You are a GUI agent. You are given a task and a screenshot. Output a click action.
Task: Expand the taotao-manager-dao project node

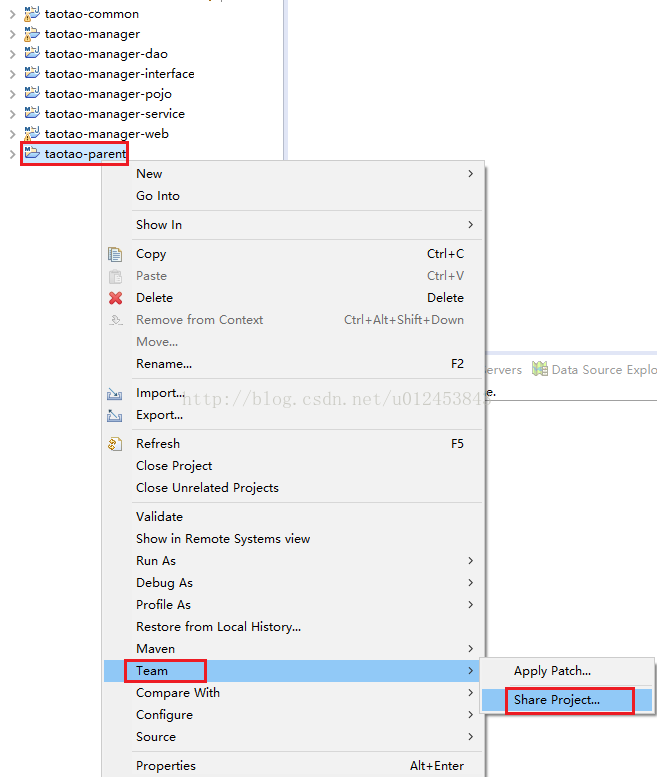(x=12, y=54)
